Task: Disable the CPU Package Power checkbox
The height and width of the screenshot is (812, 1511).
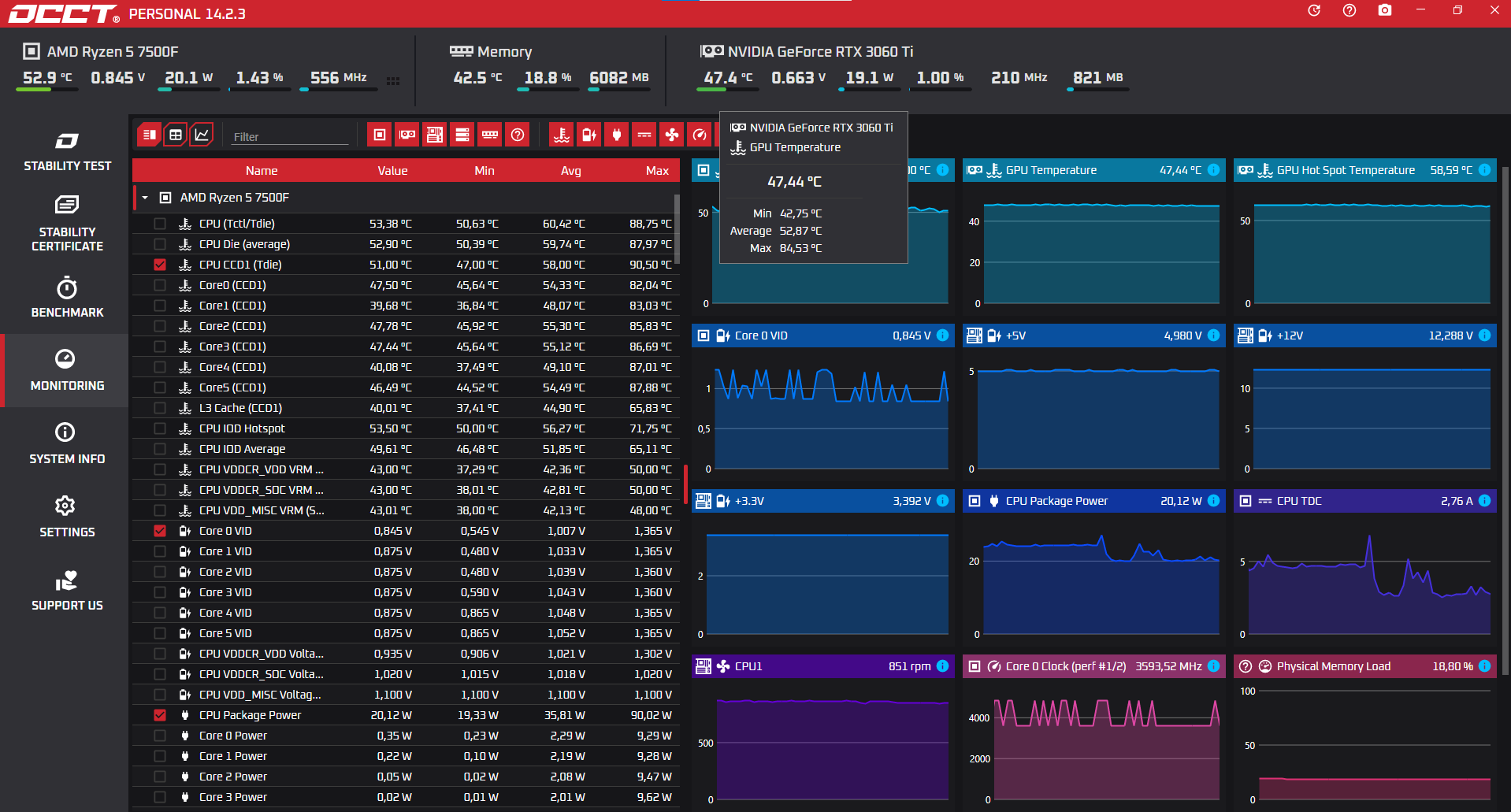Action: tap(160, 715)
